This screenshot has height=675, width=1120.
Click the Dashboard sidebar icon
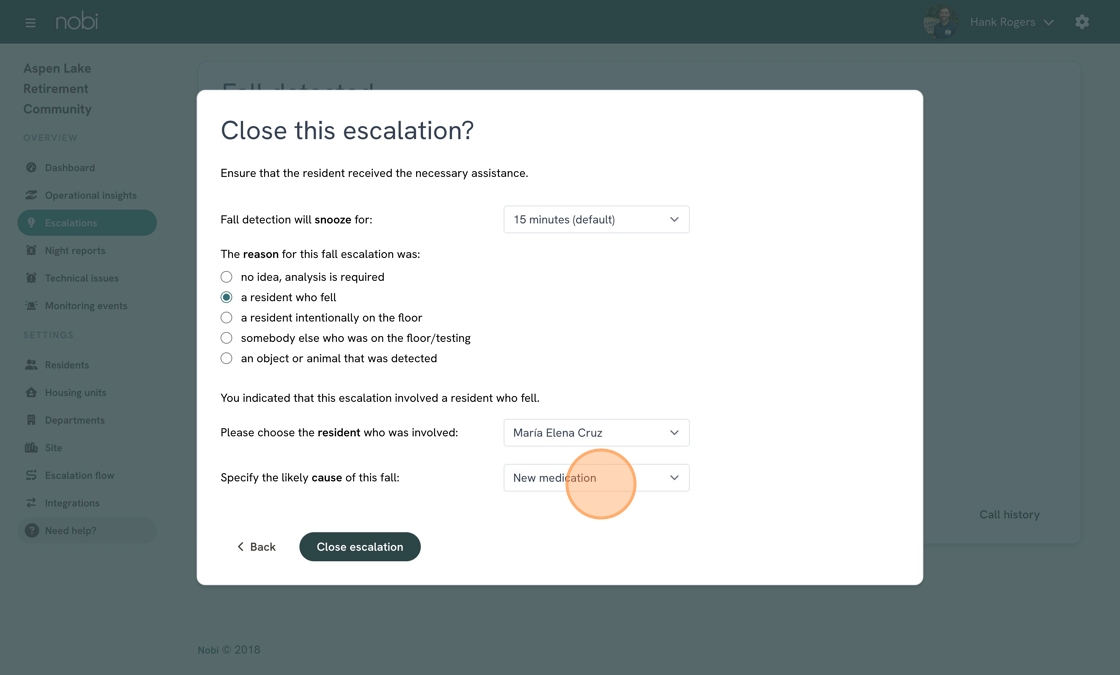[31, 168]
